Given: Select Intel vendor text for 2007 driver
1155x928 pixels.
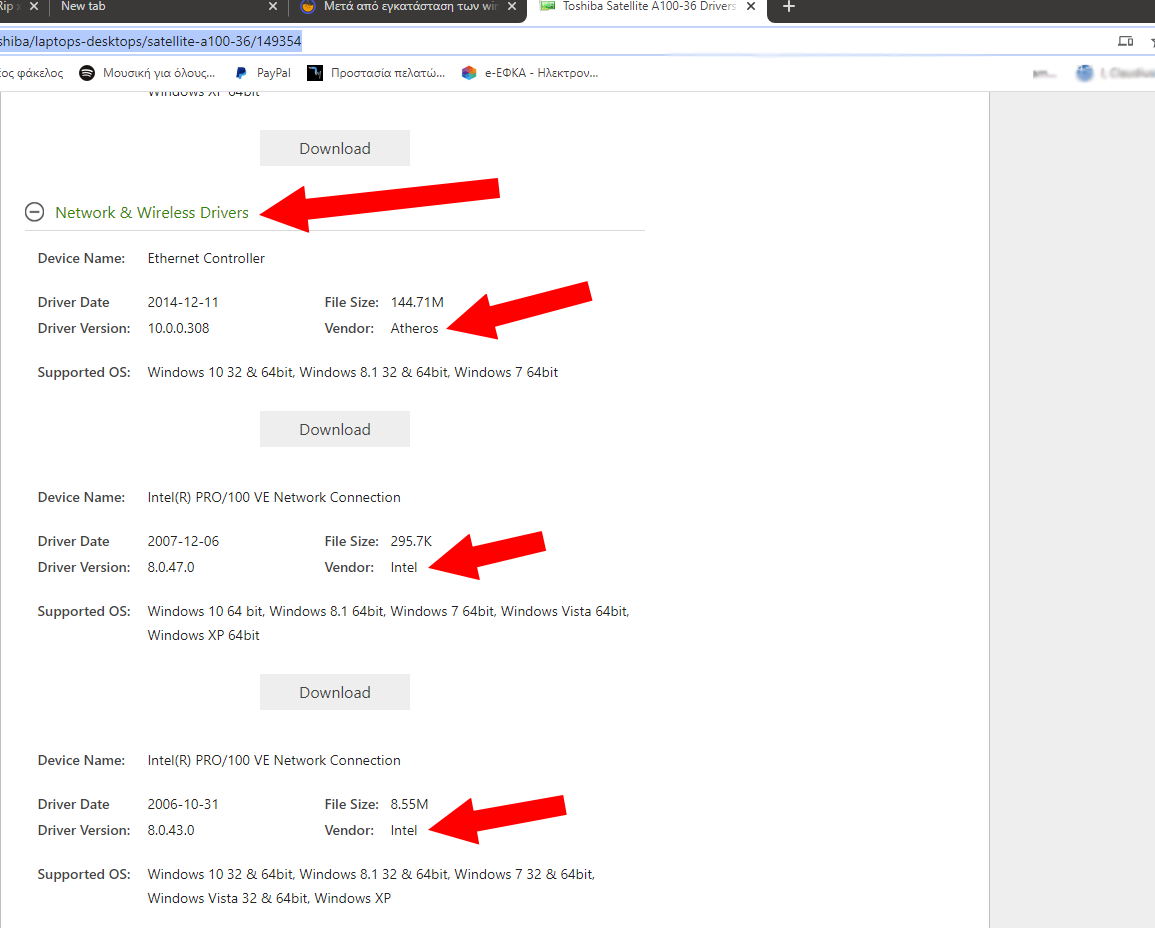Looking at the screenshot, I should tap(404, 567).
